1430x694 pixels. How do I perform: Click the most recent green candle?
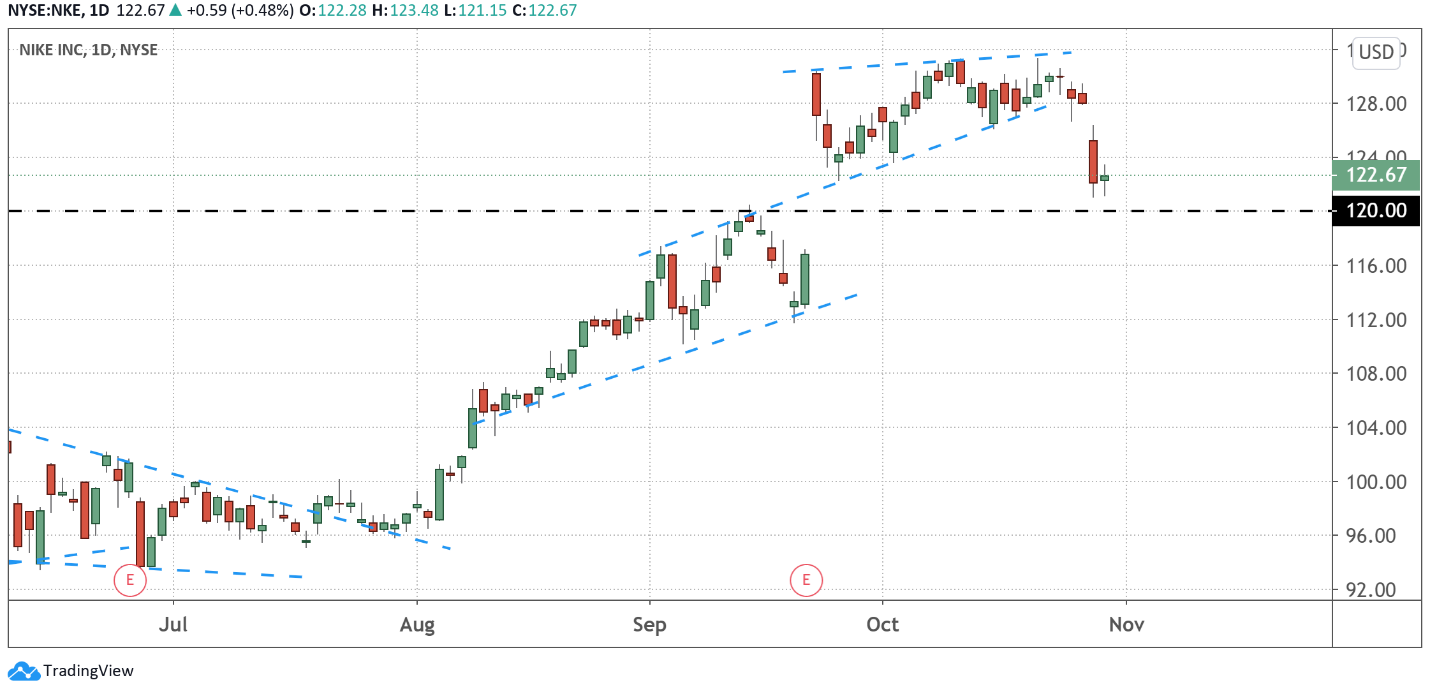coord(1105,178)
